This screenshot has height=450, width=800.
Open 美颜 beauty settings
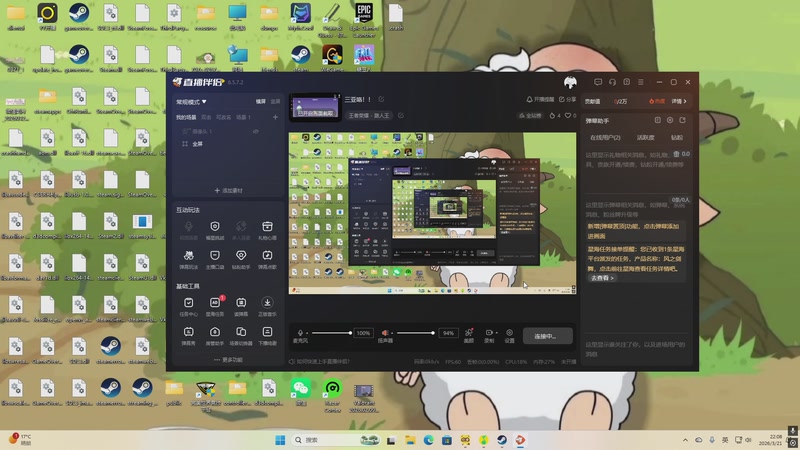pos(468,335)
